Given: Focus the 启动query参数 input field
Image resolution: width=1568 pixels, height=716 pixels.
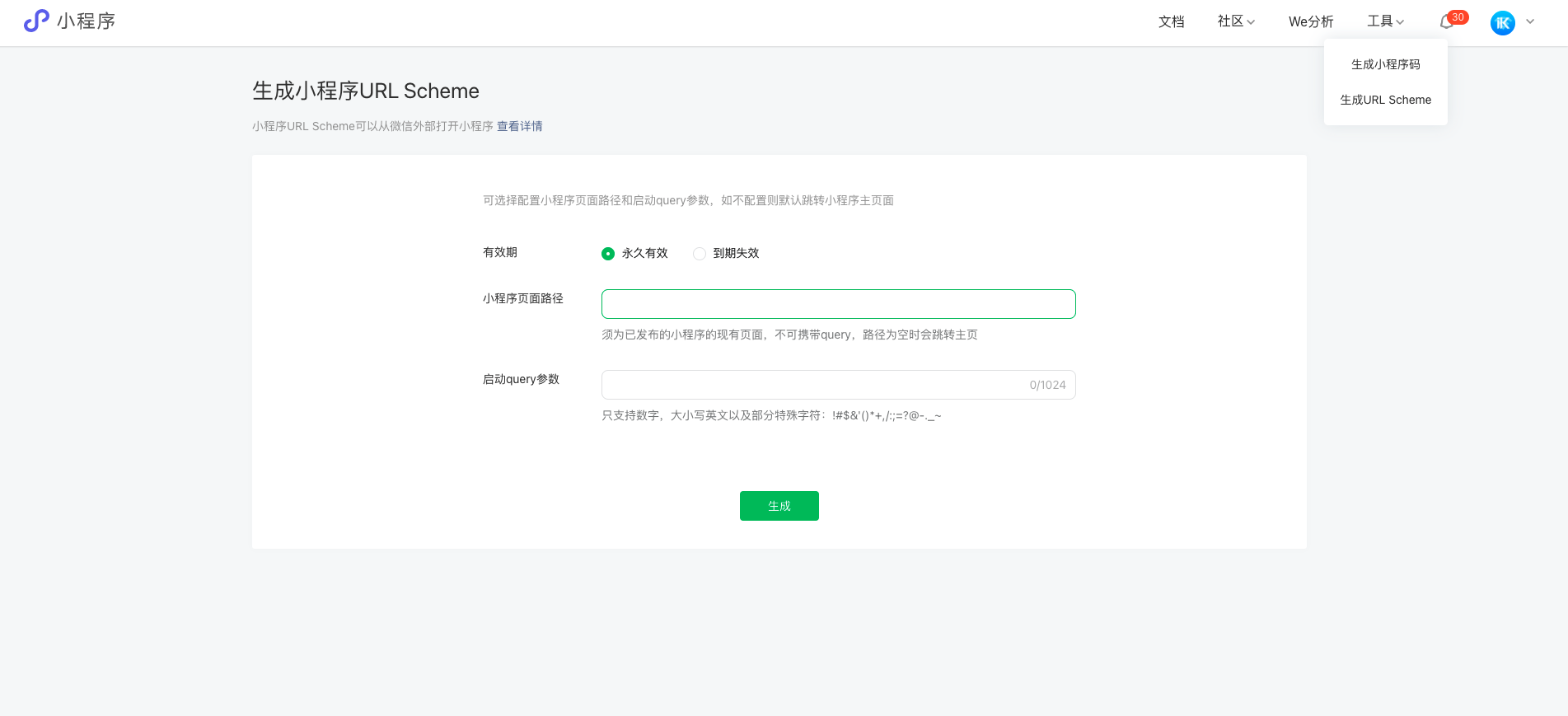Looking at the screenshot, I should (x=838, y=385).
